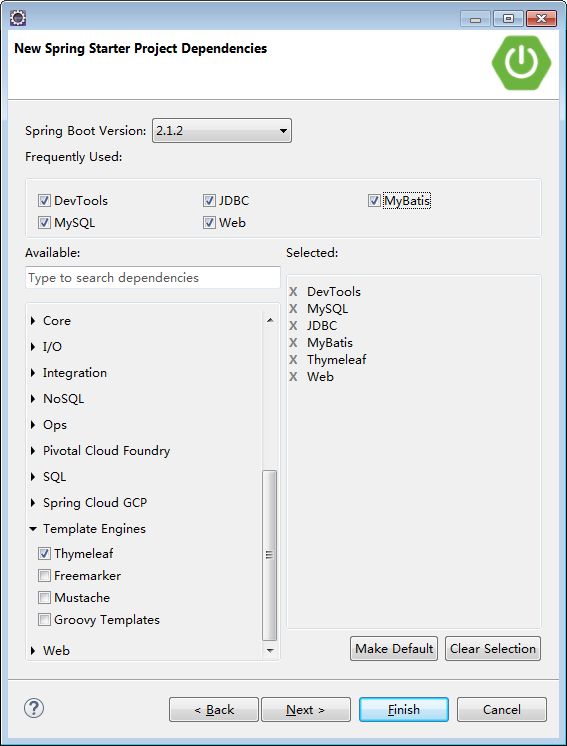This screenshot has height=746, width=567.
Task: Select DevTools label in Selected list
Action: tap(334, 292)
